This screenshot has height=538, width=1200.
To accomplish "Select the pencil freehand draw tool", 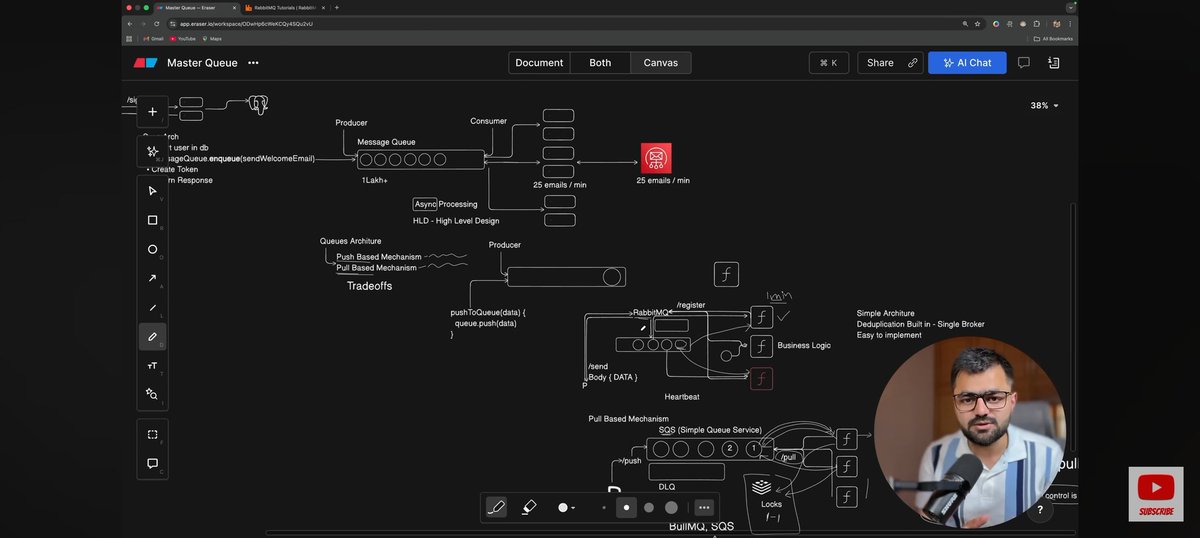I will [152, 336].
